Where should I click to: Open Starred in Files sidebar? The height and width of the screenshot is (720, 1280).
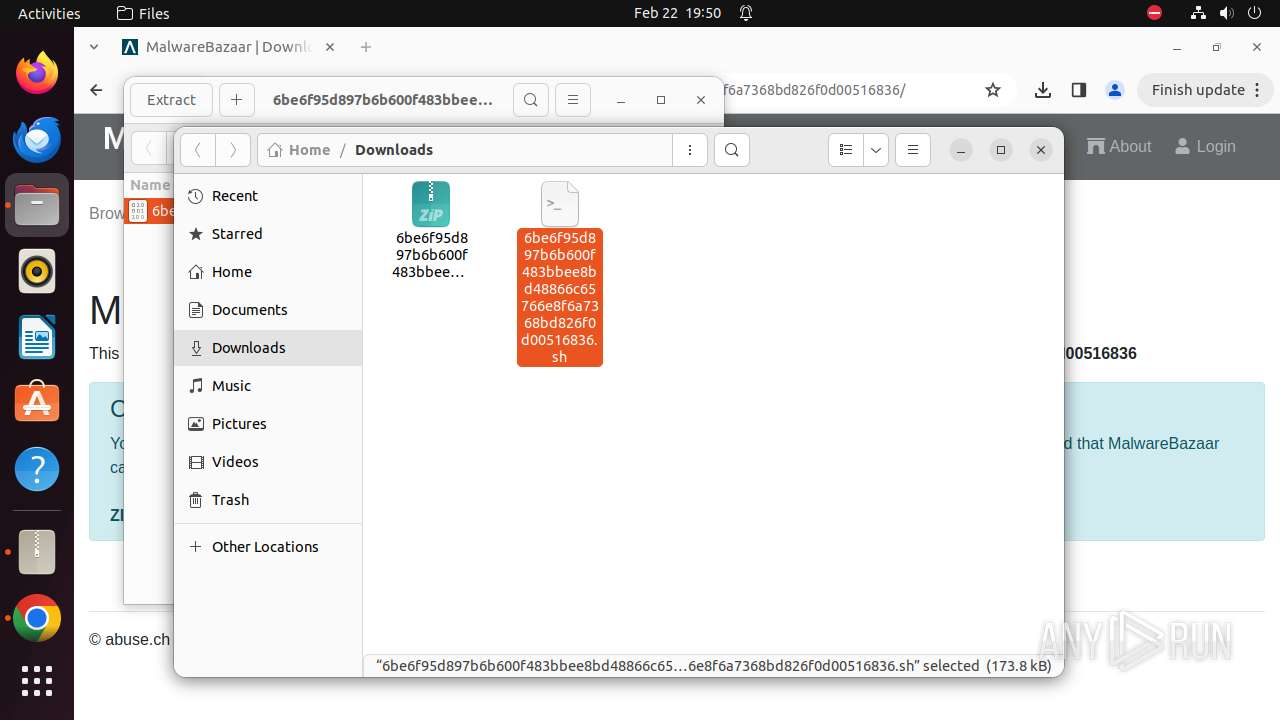pyautogui.click(x=268, y=234)
